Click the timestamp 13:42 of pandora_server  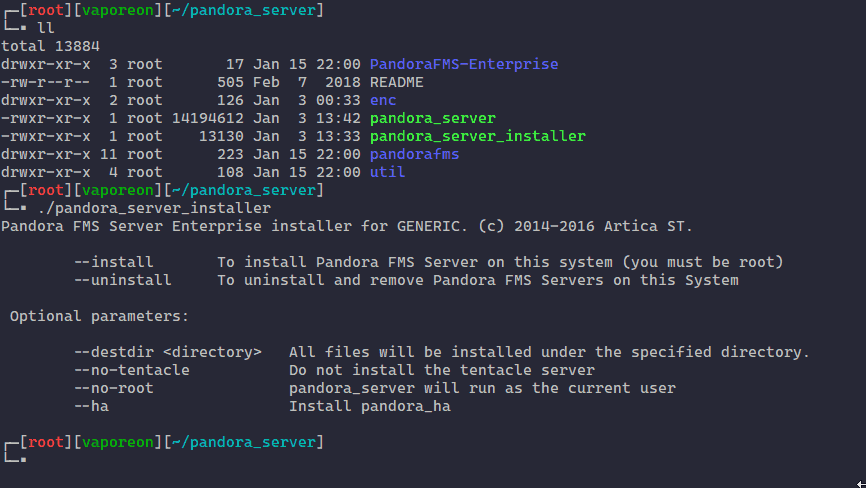pyautogui.click(x=338, y=118)
